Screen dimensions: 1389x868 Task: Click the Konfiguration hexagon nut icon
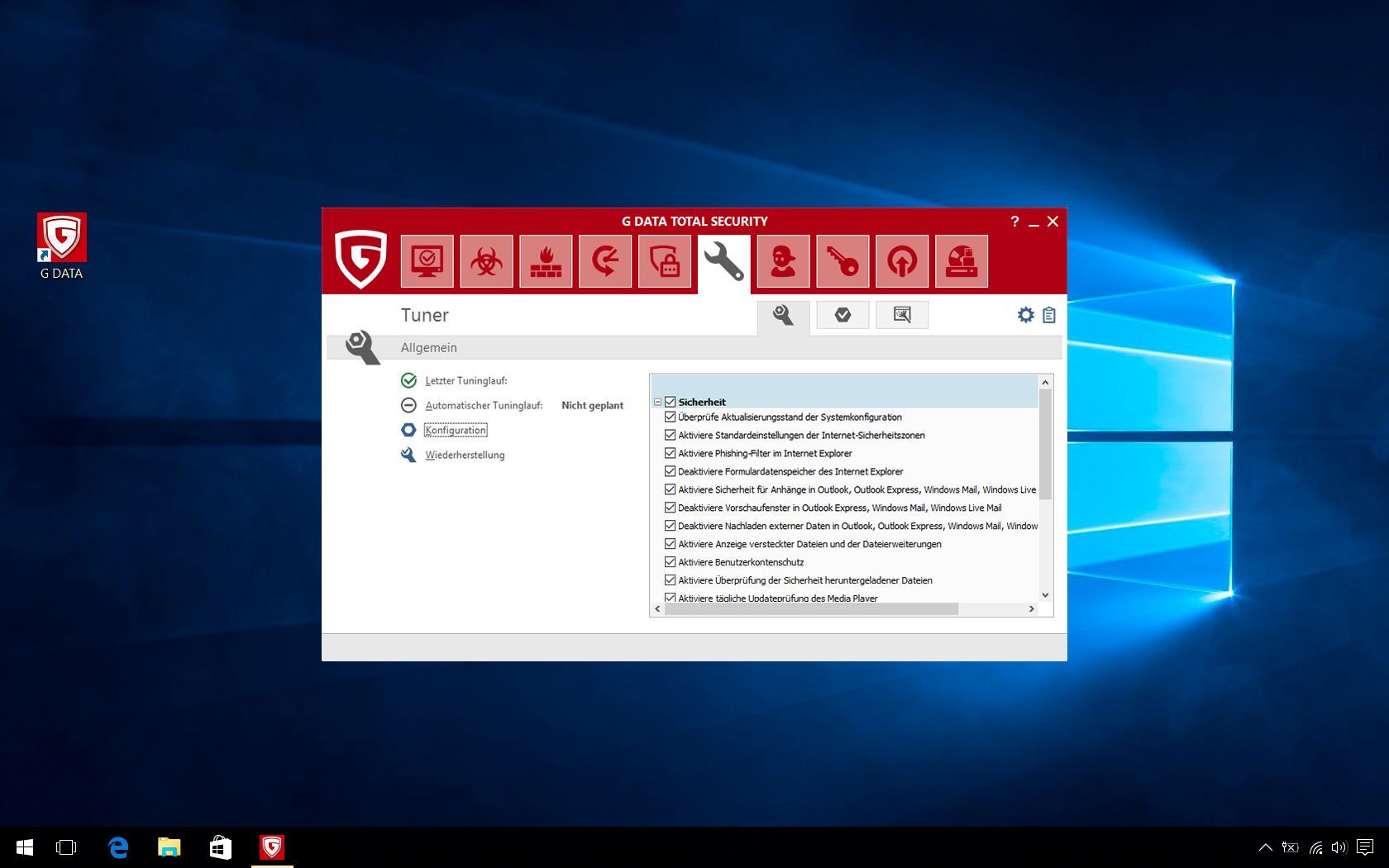pyautogui.click(x=408, y=430)
